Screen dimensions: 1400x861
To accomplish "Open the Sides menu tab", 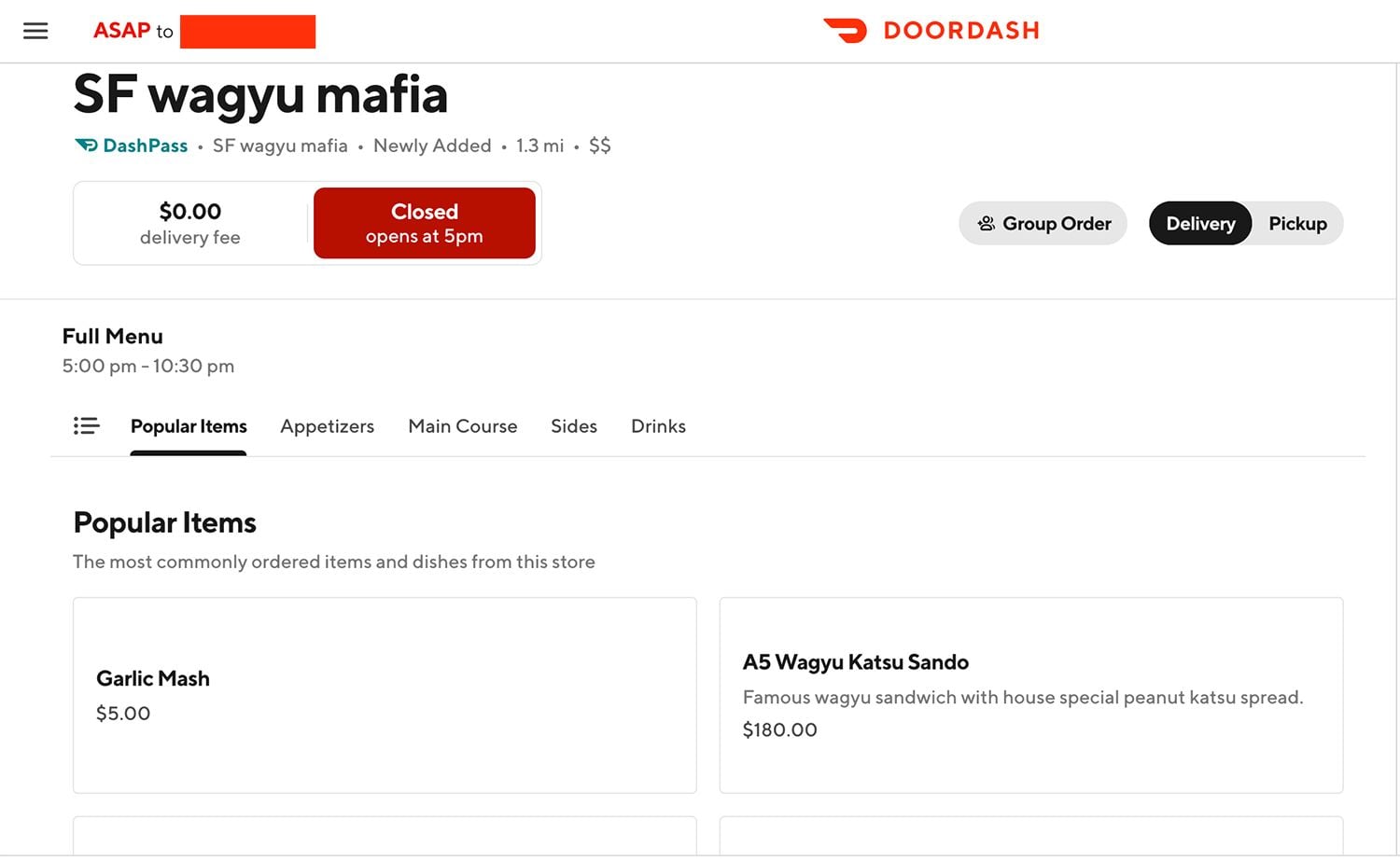I will [x=573, y=426].
